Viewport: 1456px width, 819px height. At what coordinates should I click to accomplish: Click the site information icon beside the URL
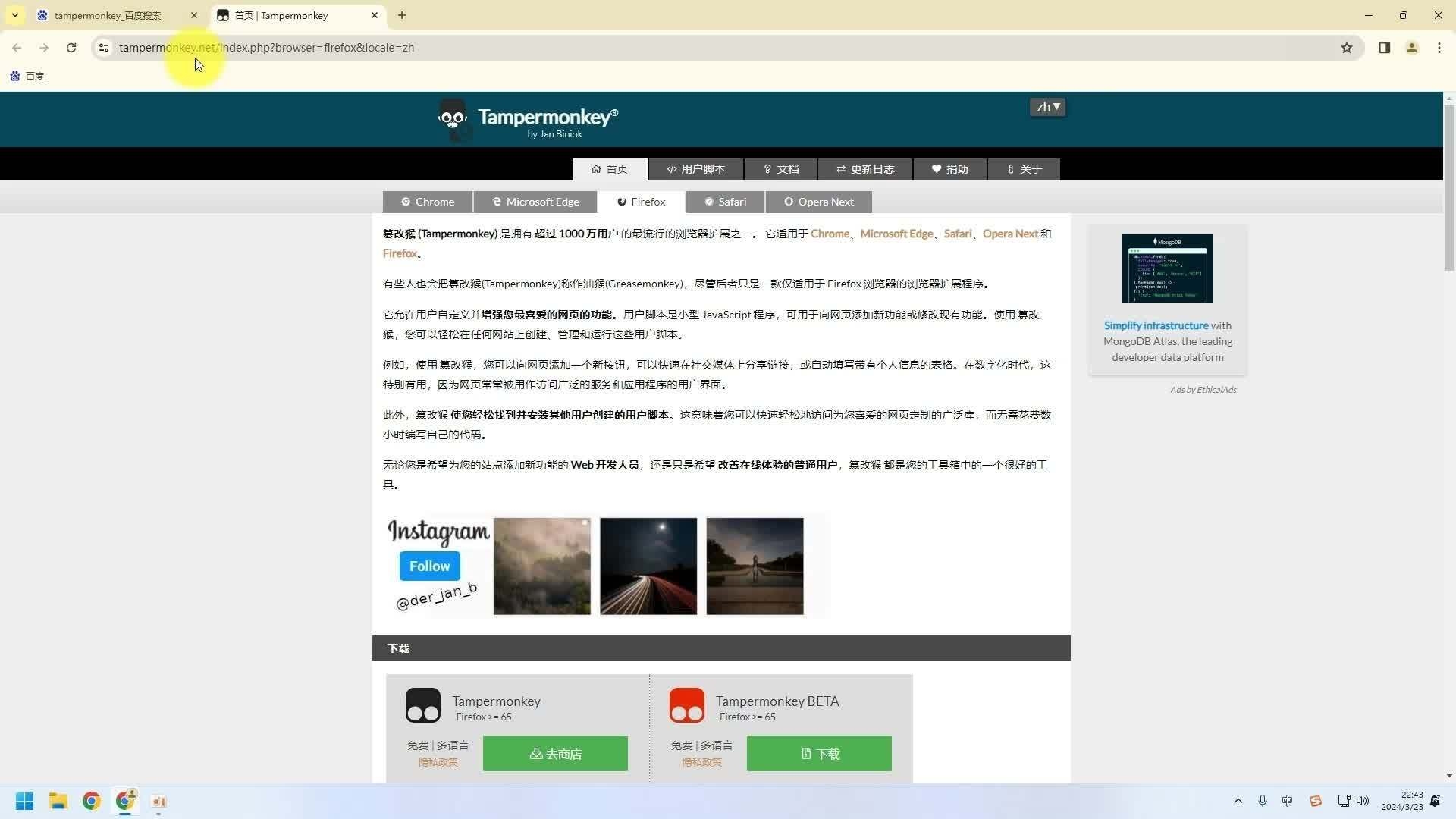pos(103,47)
